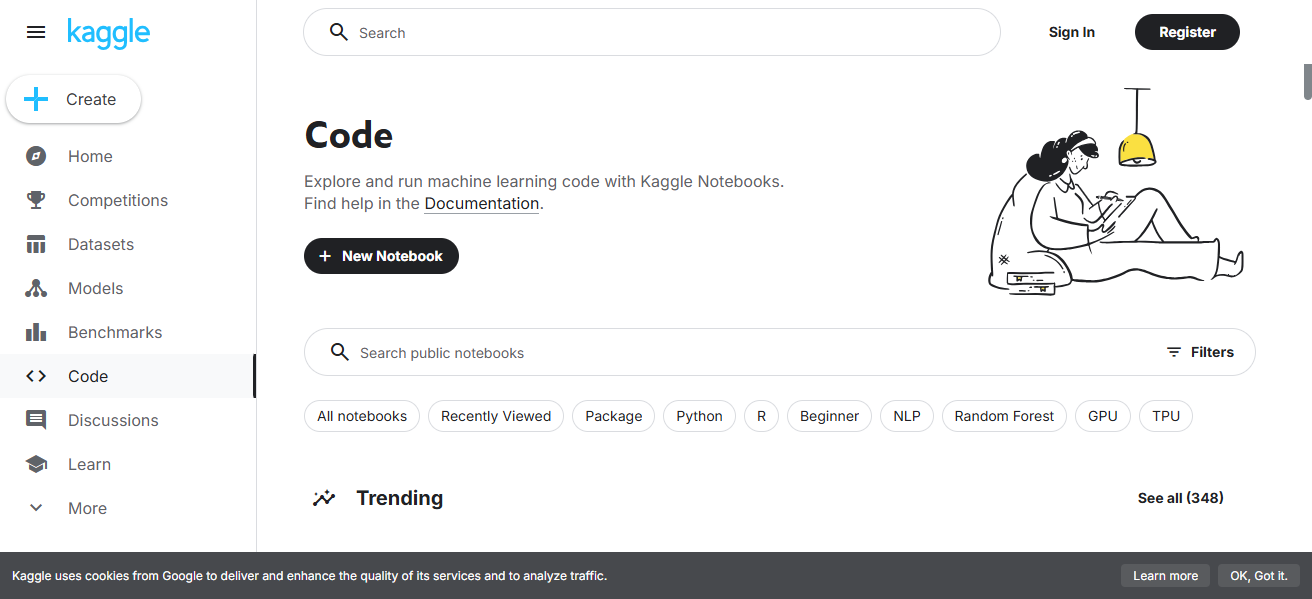Click the page vertical scrollbar thumb
The width and height of the screenshot is (1312, 599).
(x=1307, y=82)
